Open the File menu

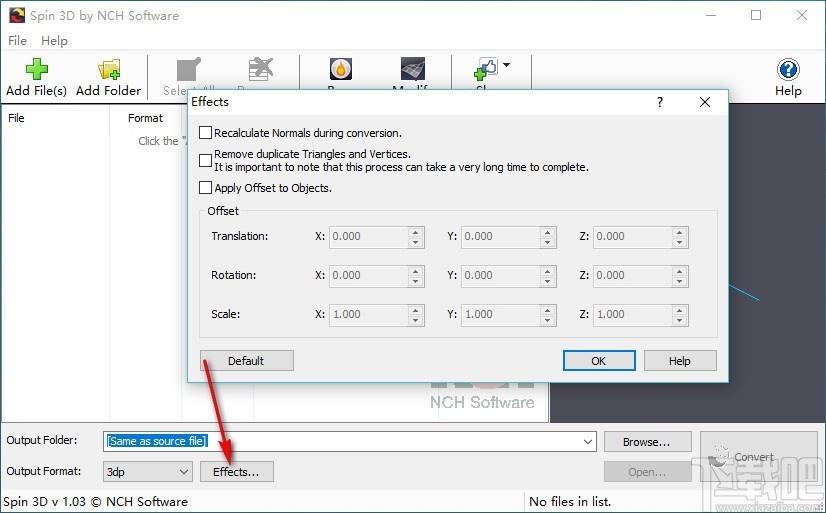click(x=17, y=41)
